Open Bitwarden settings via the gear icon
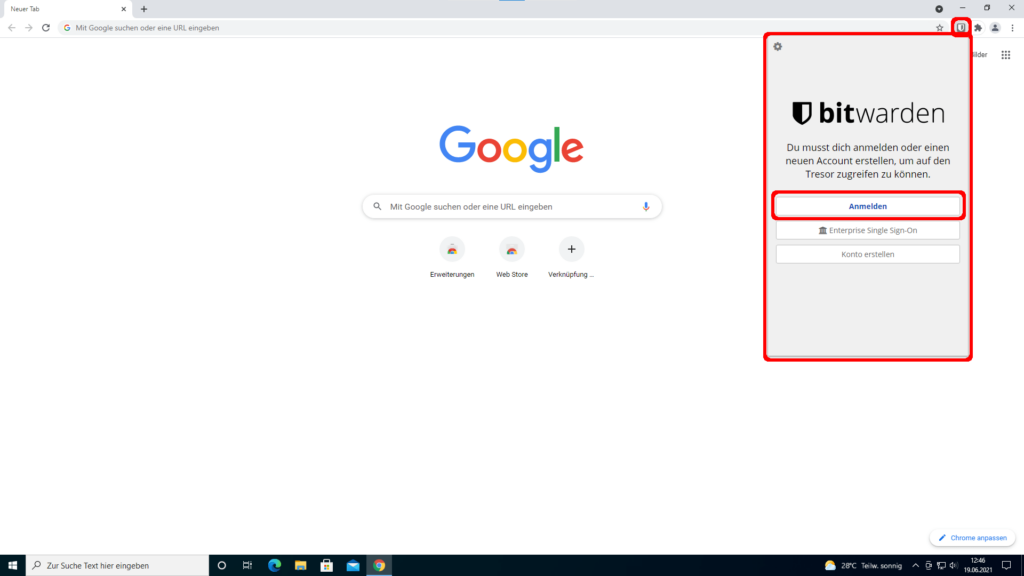The width and height of the screenshot is (1024, 576). [x=777, y=46]
